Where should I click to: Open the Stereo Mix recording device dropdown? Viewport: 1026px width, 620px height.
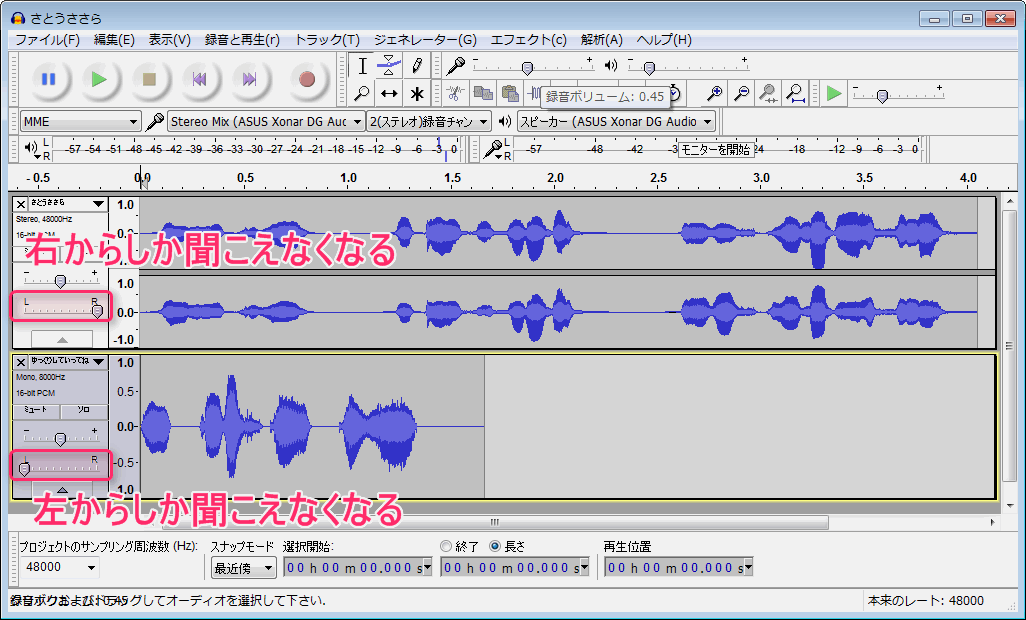click(x=266, y=122)
